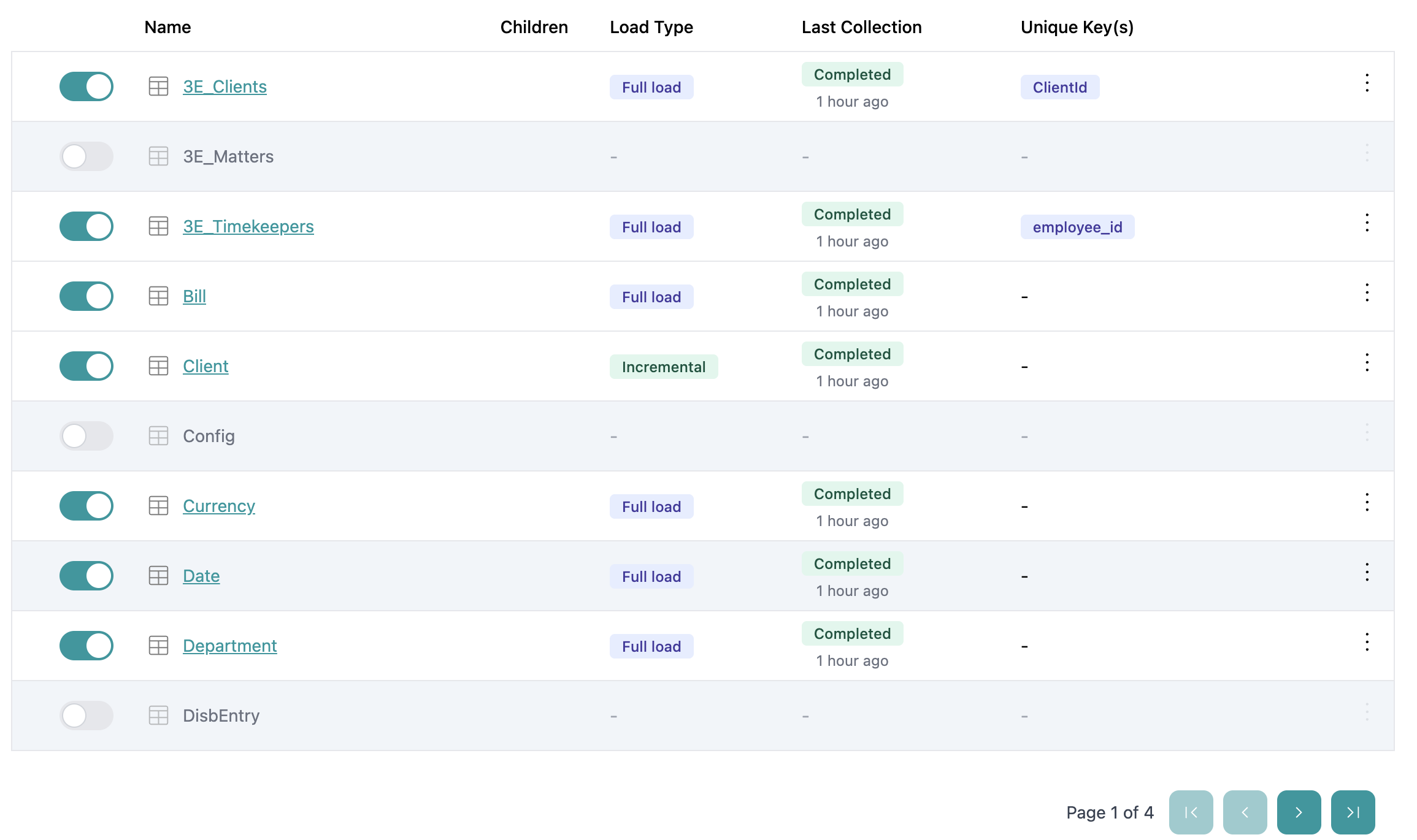
Task: Click the employee_id unique key tag
Action: (1077, 227)
